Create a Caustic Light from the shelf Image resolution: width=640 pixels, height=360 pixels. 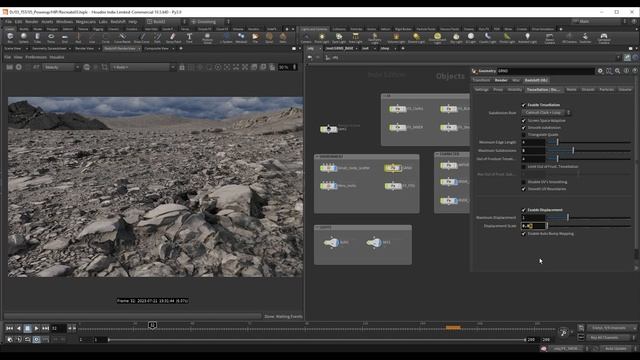coord(487,38)
